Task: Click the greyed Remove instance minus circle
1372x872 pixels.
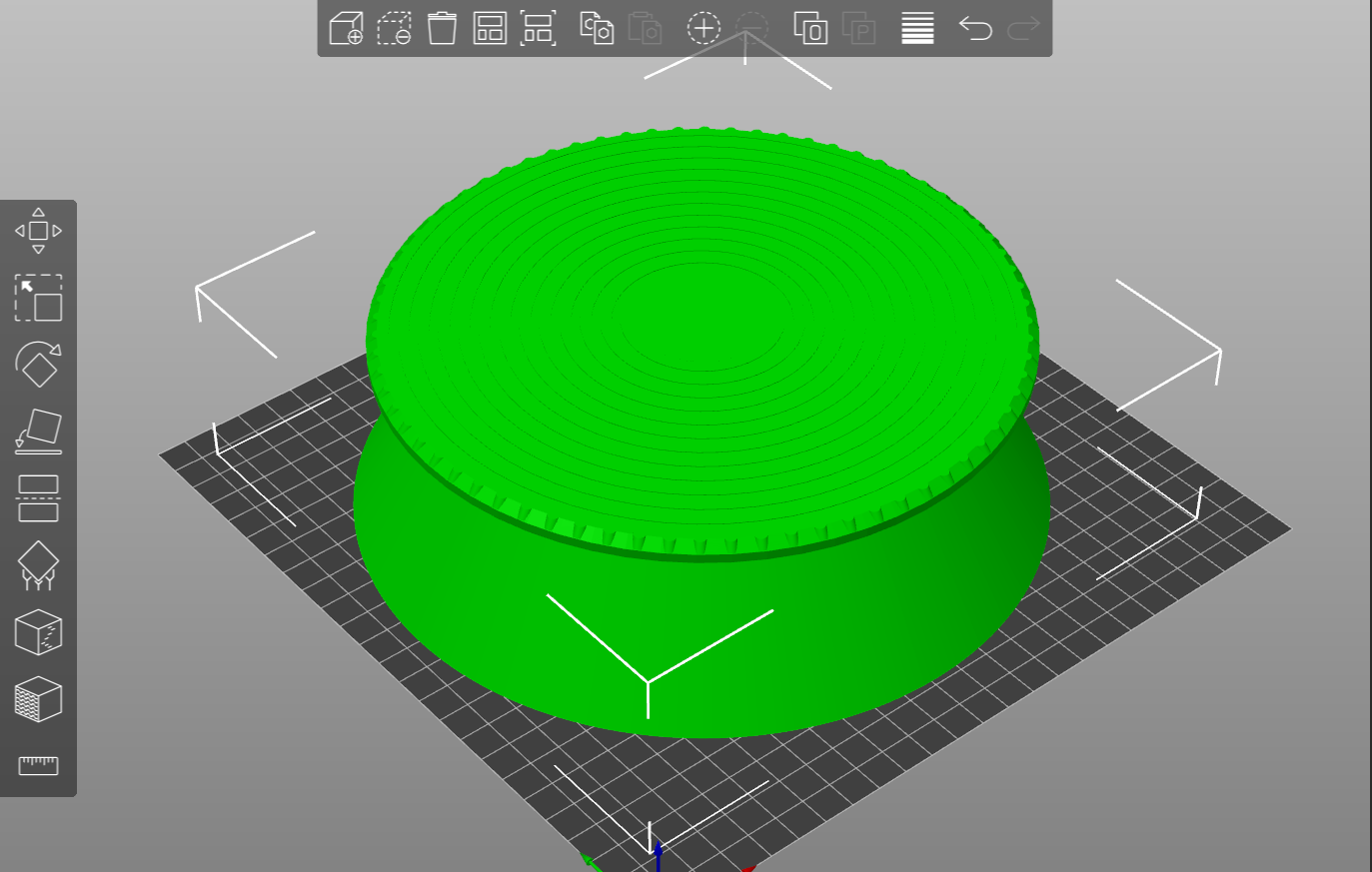Action: pyautogui.click(x=751, y=28)
